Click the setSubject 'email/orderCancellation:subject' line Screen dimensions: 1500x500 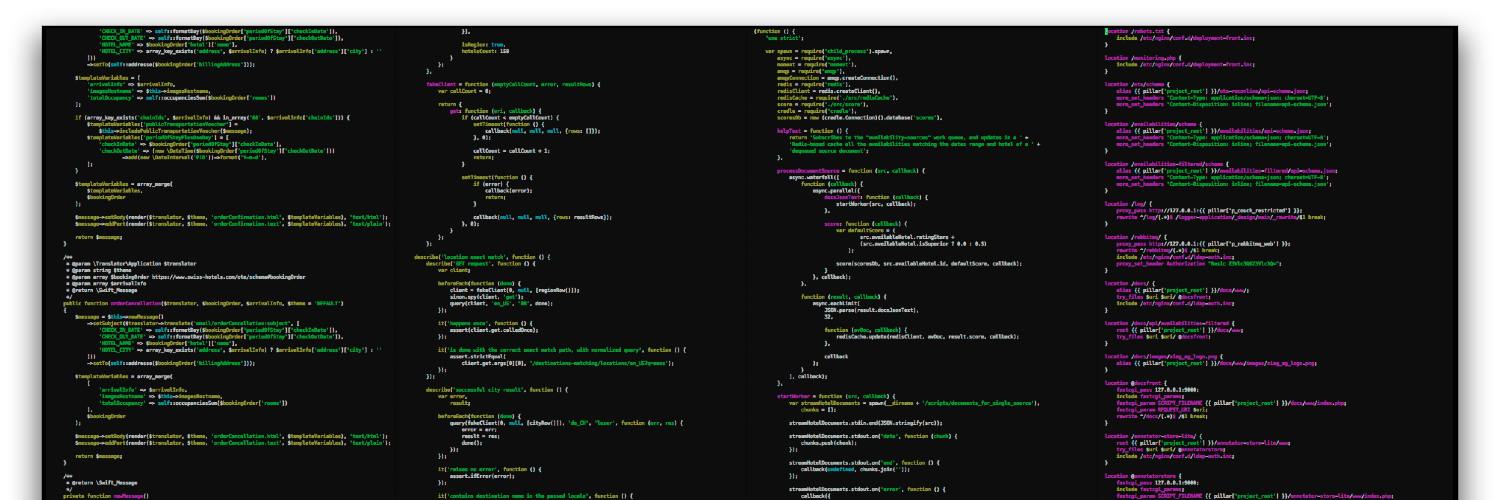point(193,323)
